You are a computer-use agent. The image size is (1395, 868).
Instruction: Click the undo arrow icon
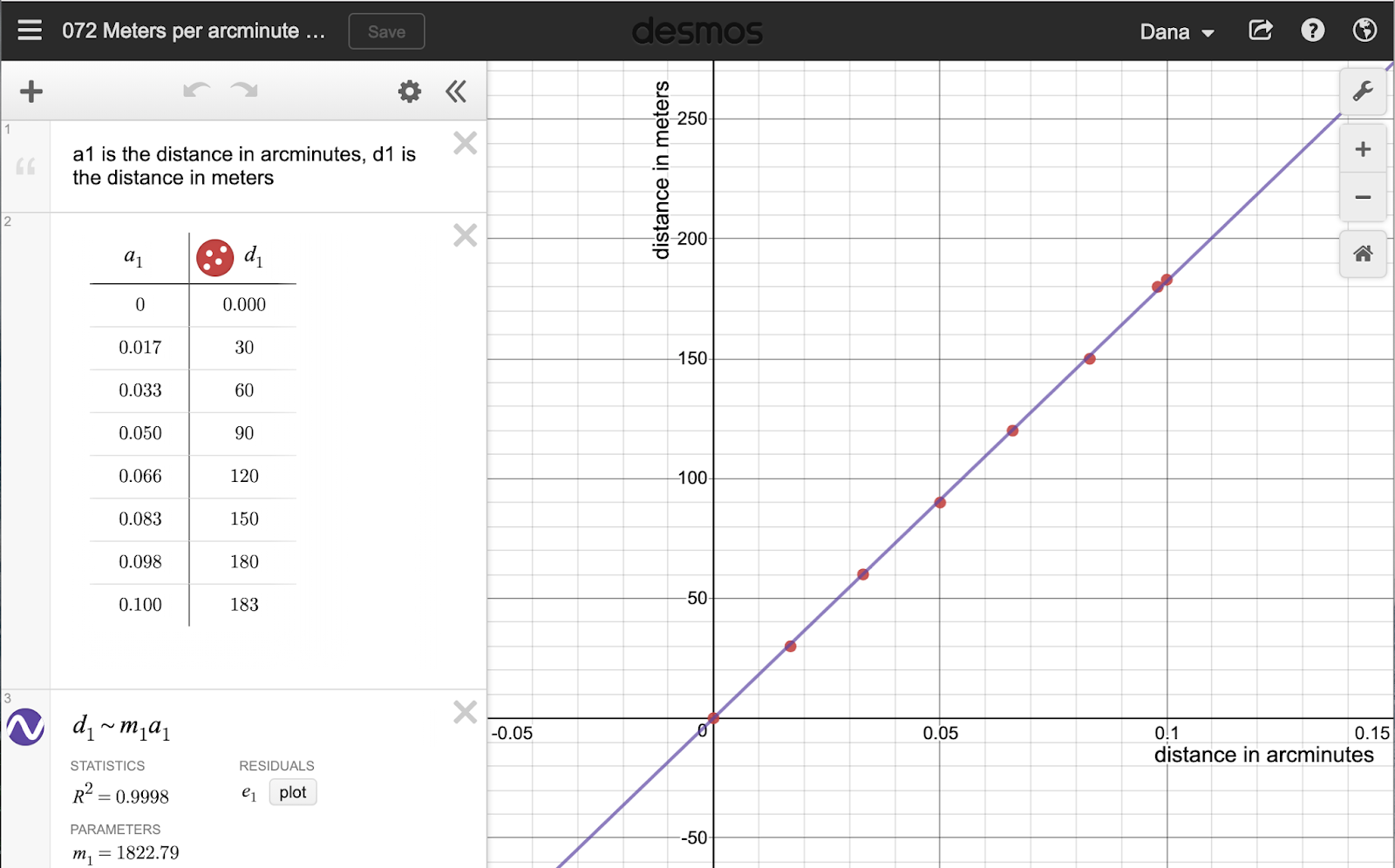point(197,91)
